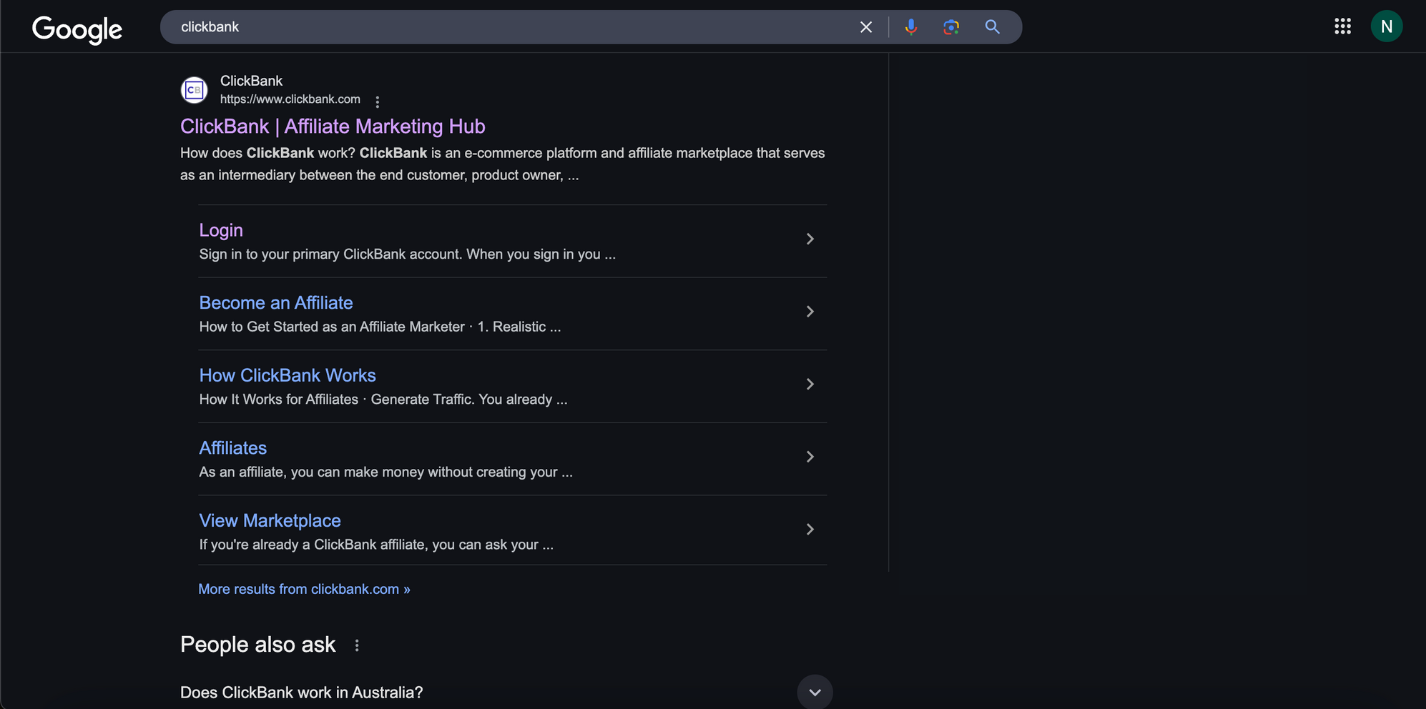1426x709 pixels.
Task: Click the chevron in Become an Affiliate row
Action: coord(810,312)
